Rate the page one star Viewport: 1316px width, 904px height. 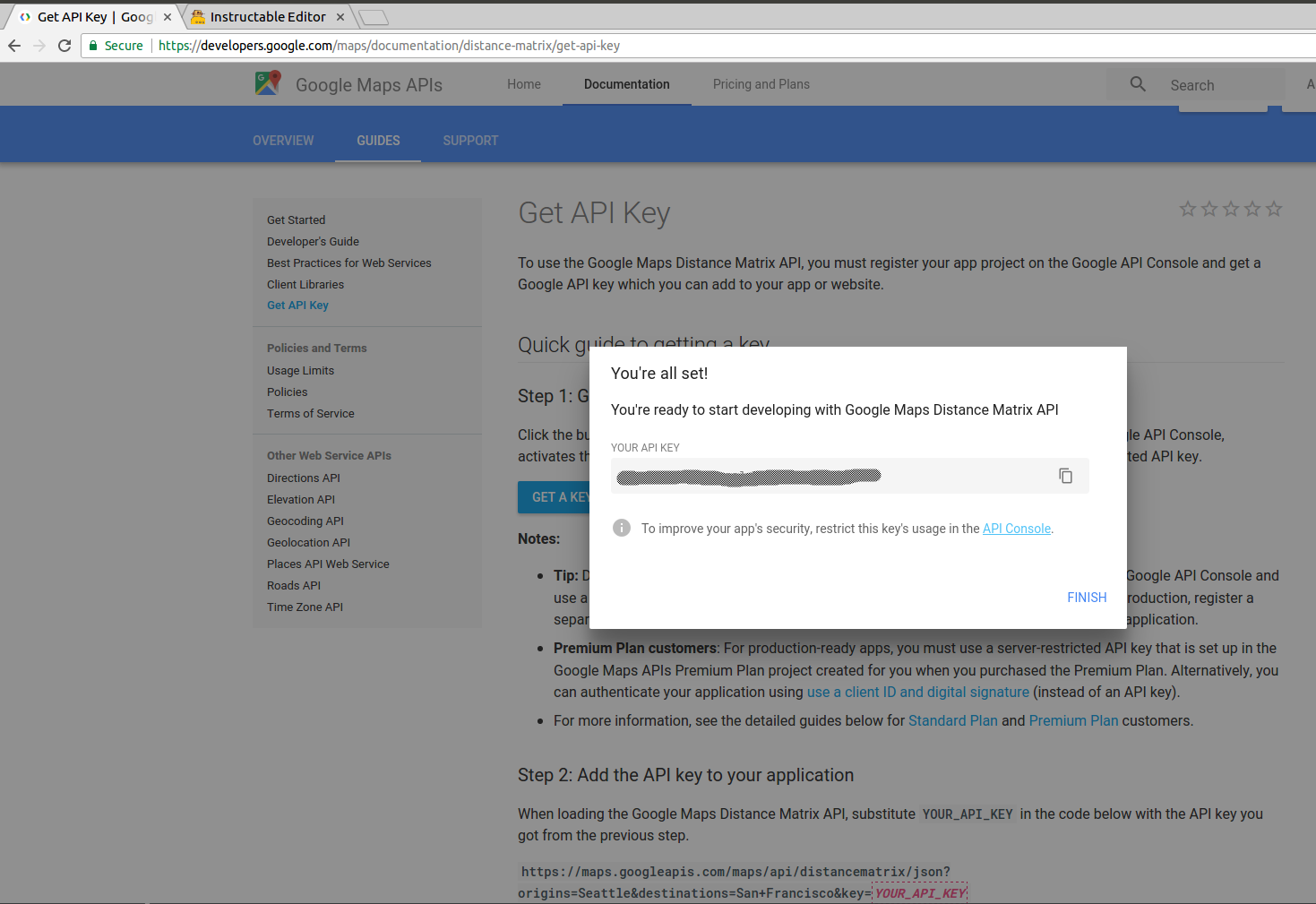[x=1188, y=209]
